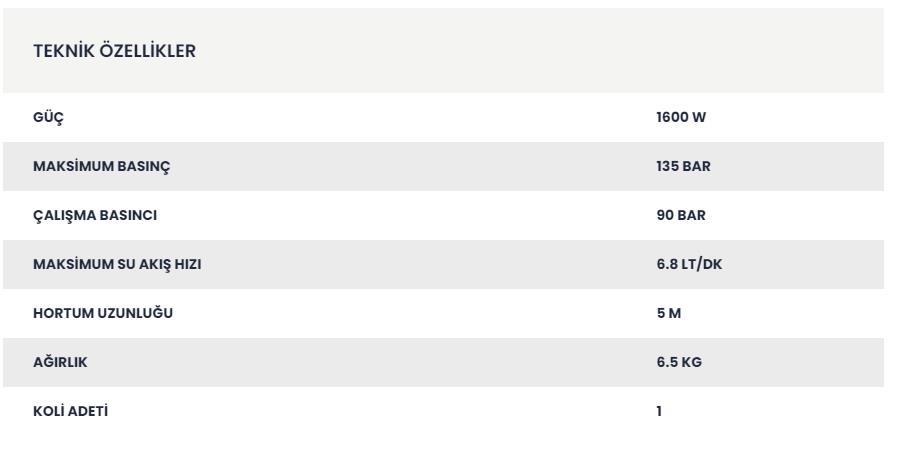Click the 6.5 KG weight value
The image size is (905, 461).
click(x=679, y=362)
